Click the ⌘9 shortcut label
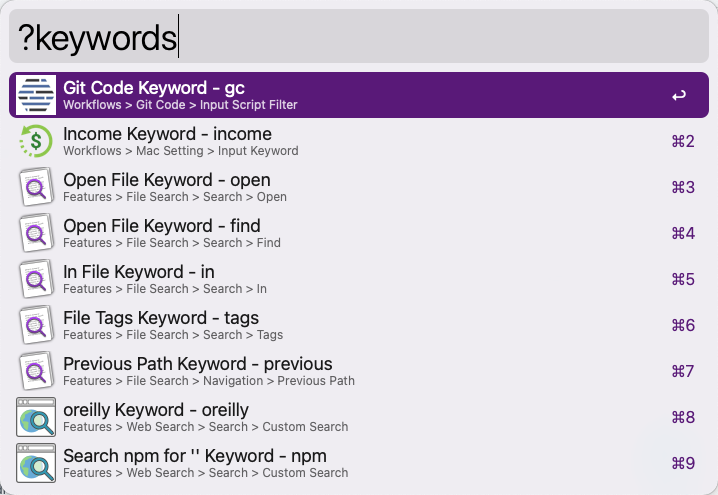 683,463
